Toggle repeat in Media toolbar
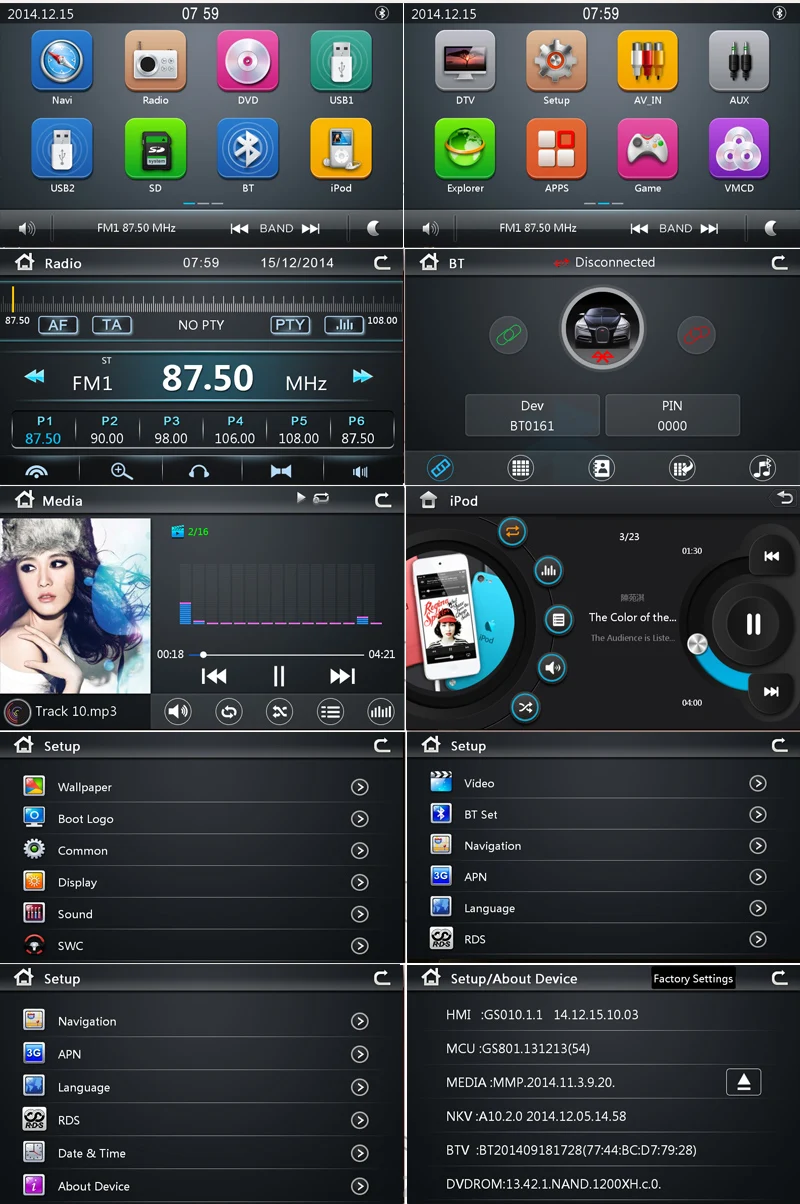The height and width of the screenshot is (1204, 800). (x=229, y=711)
